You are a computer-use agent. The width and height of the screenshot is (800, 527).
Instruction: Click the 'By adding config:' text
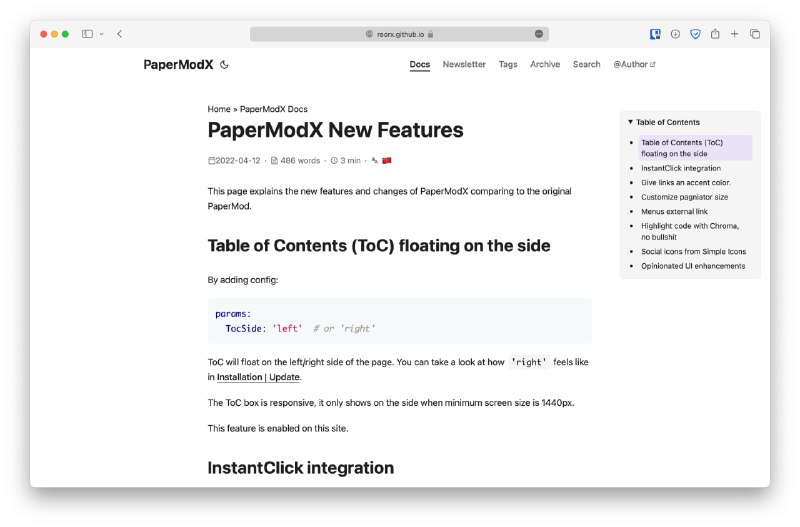coord(243,280)
